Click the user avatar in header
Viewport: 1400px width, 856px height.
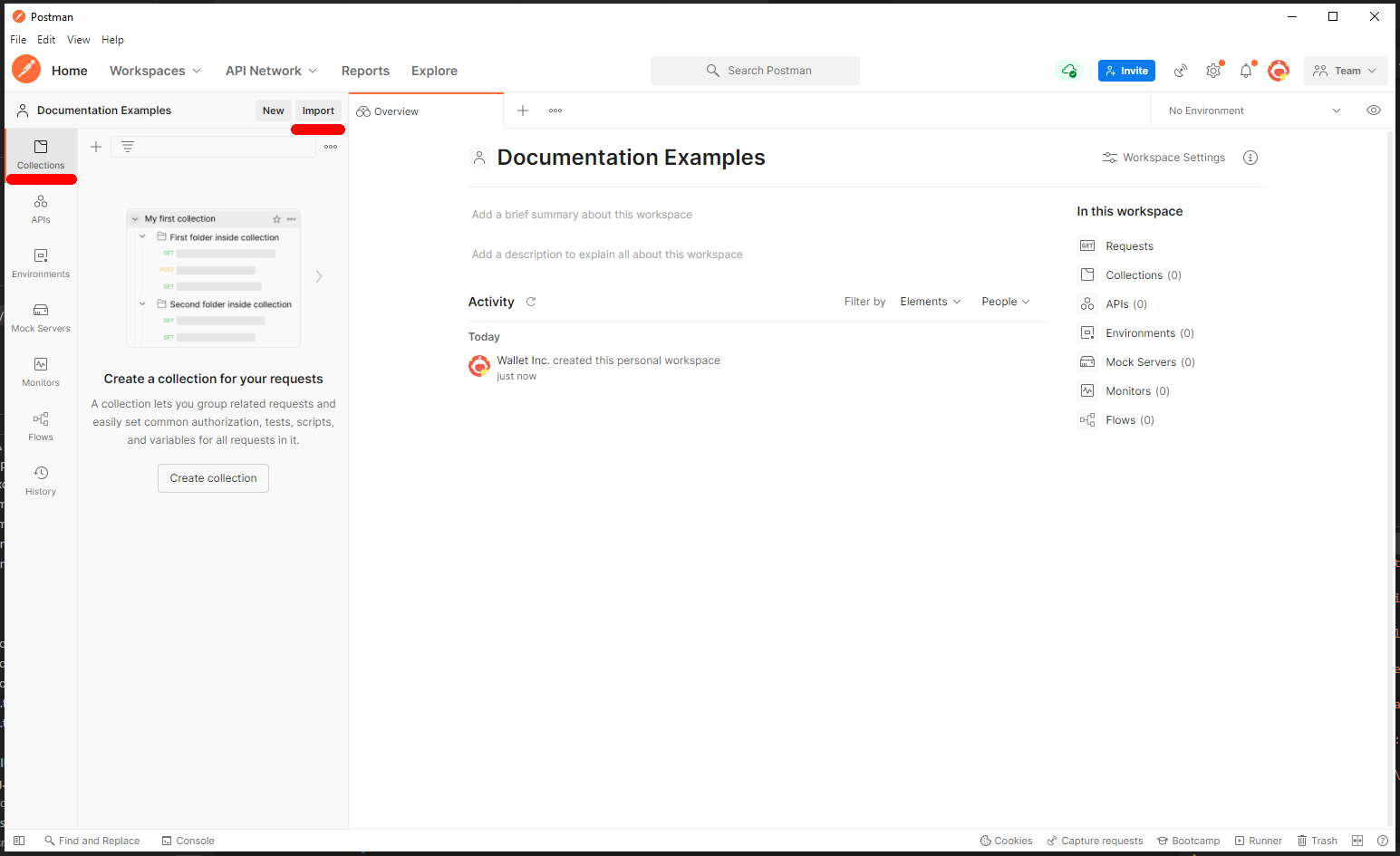[x=1279, y=71]
